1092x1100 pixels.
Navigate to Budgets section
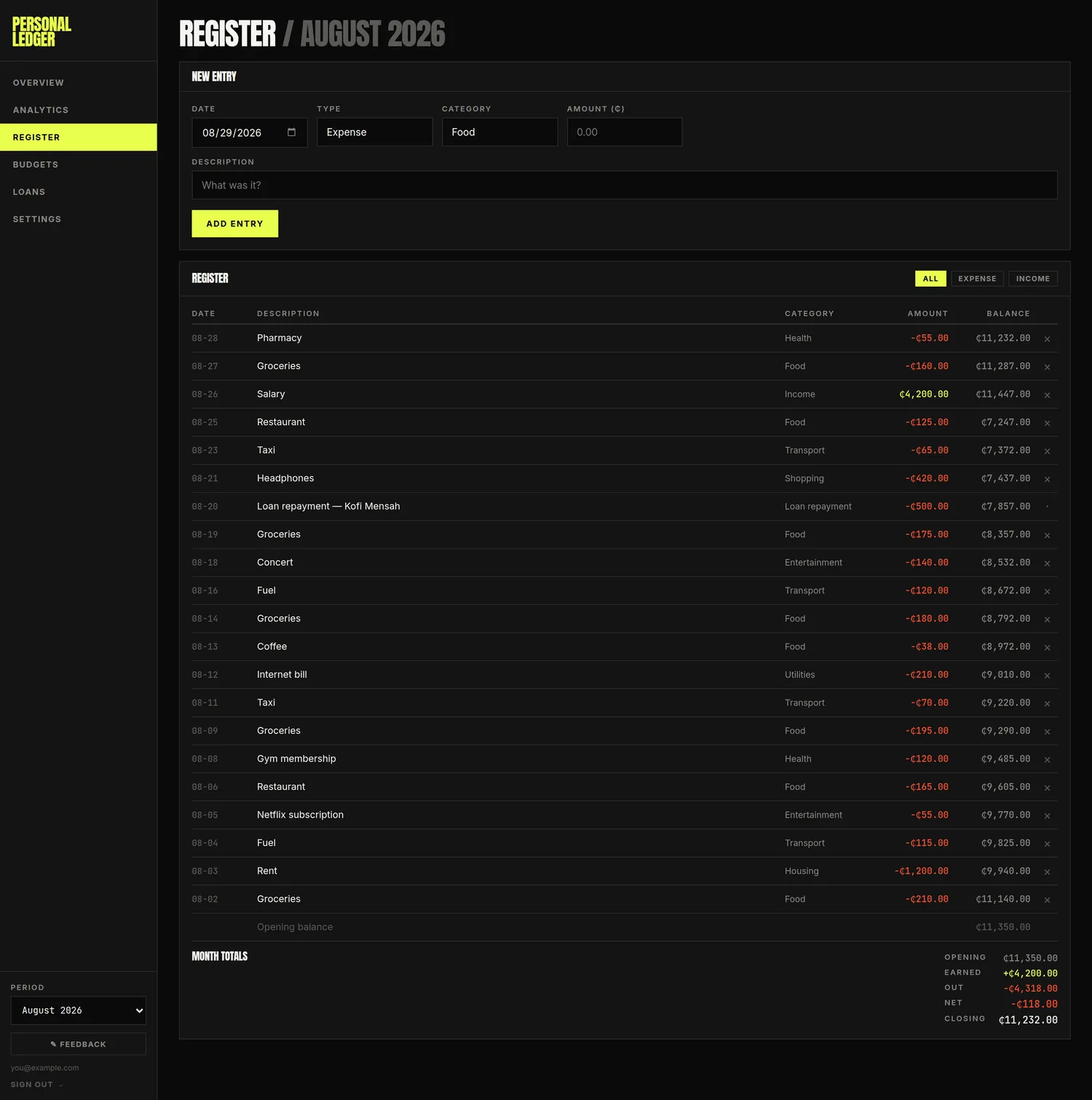(x=79, y=165)
